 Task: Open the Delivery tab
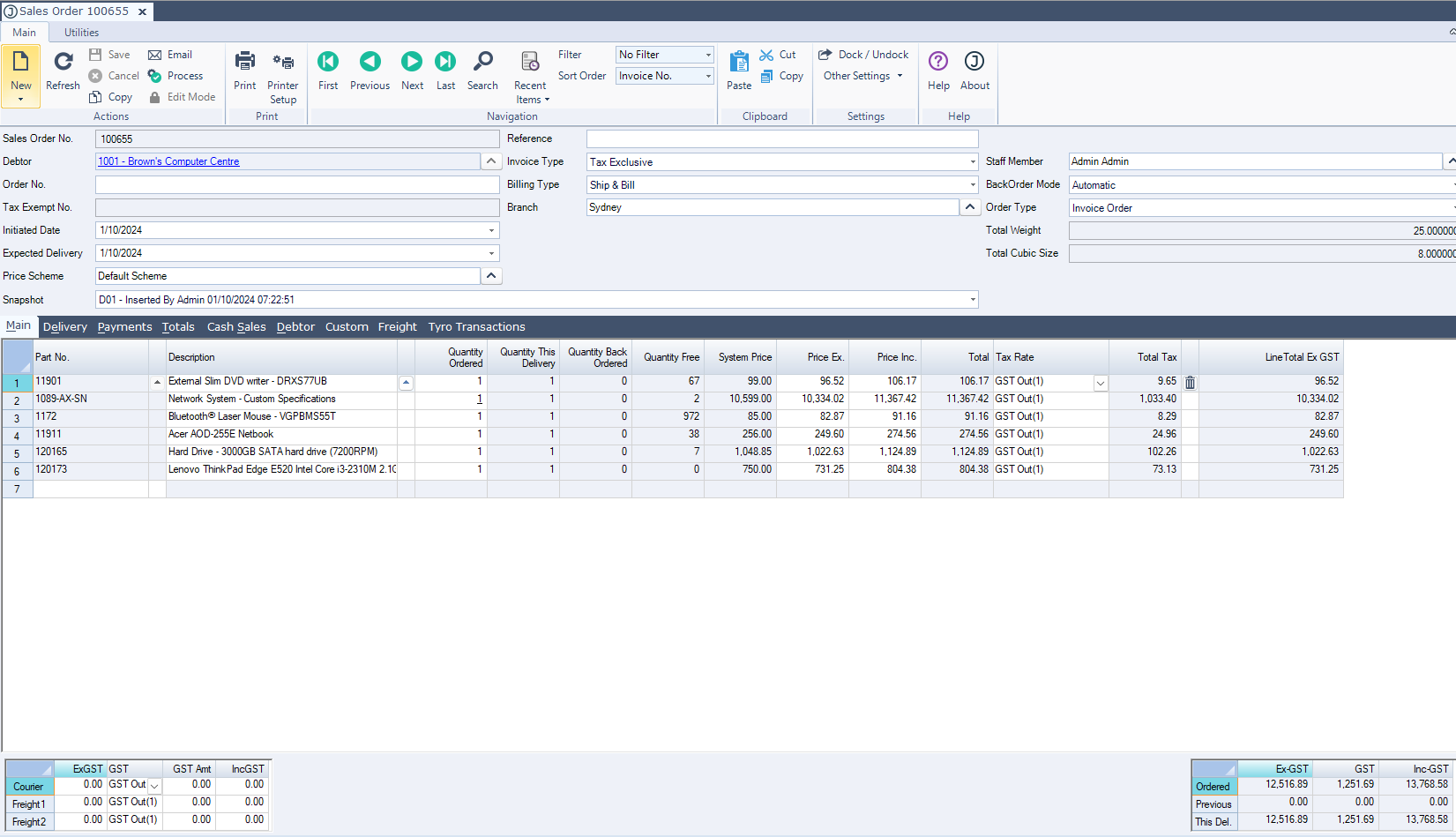click(x=65, y=327)
